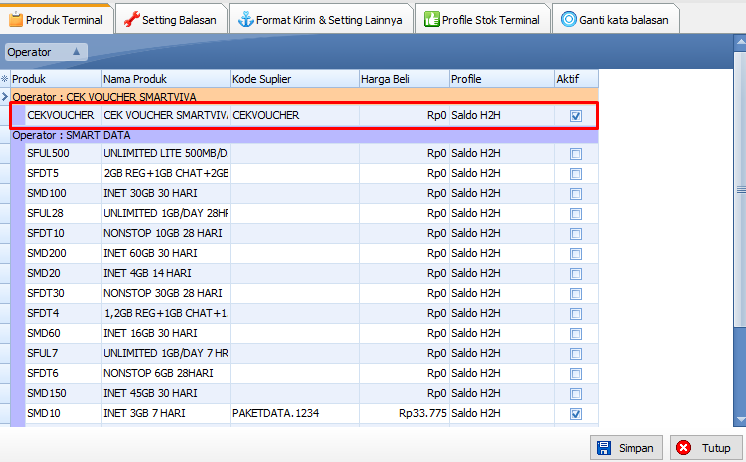Tick the SMD60 Aktif checkbox
This screenshot has width=746, height=462.
(576, 334)
